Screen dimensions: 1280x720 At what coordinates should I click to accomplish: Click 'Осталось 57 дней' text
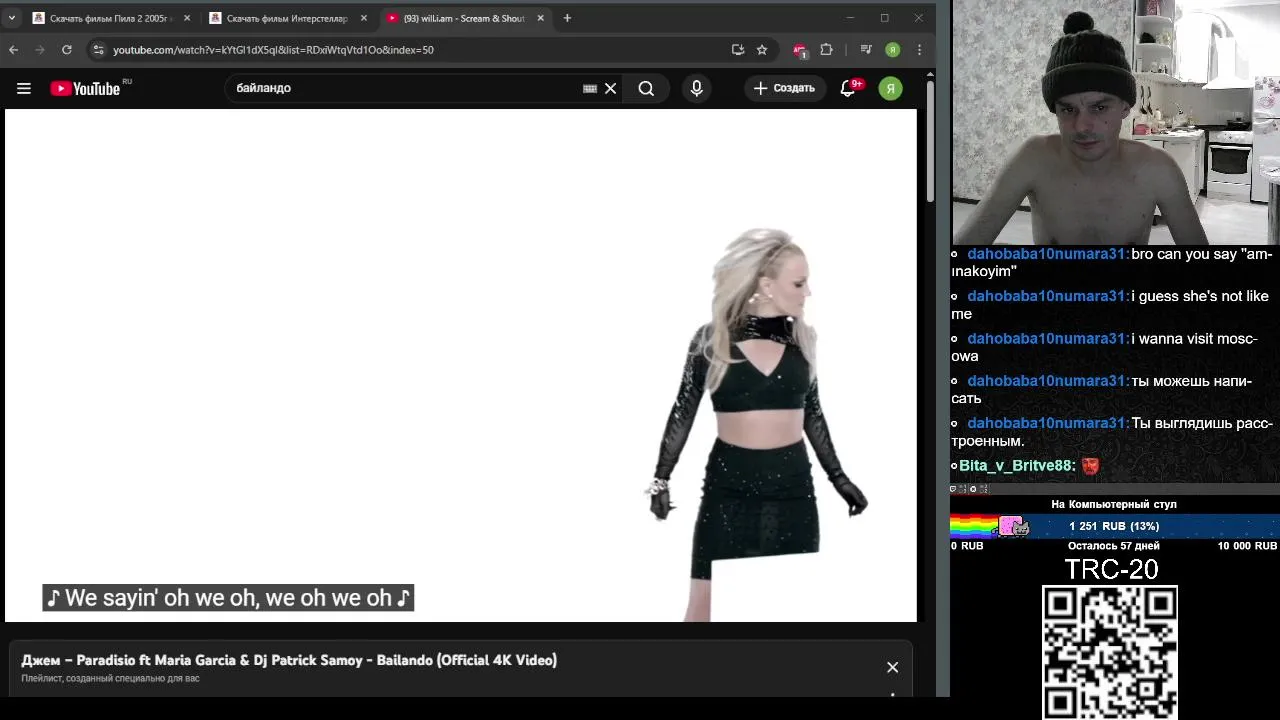1113,546
